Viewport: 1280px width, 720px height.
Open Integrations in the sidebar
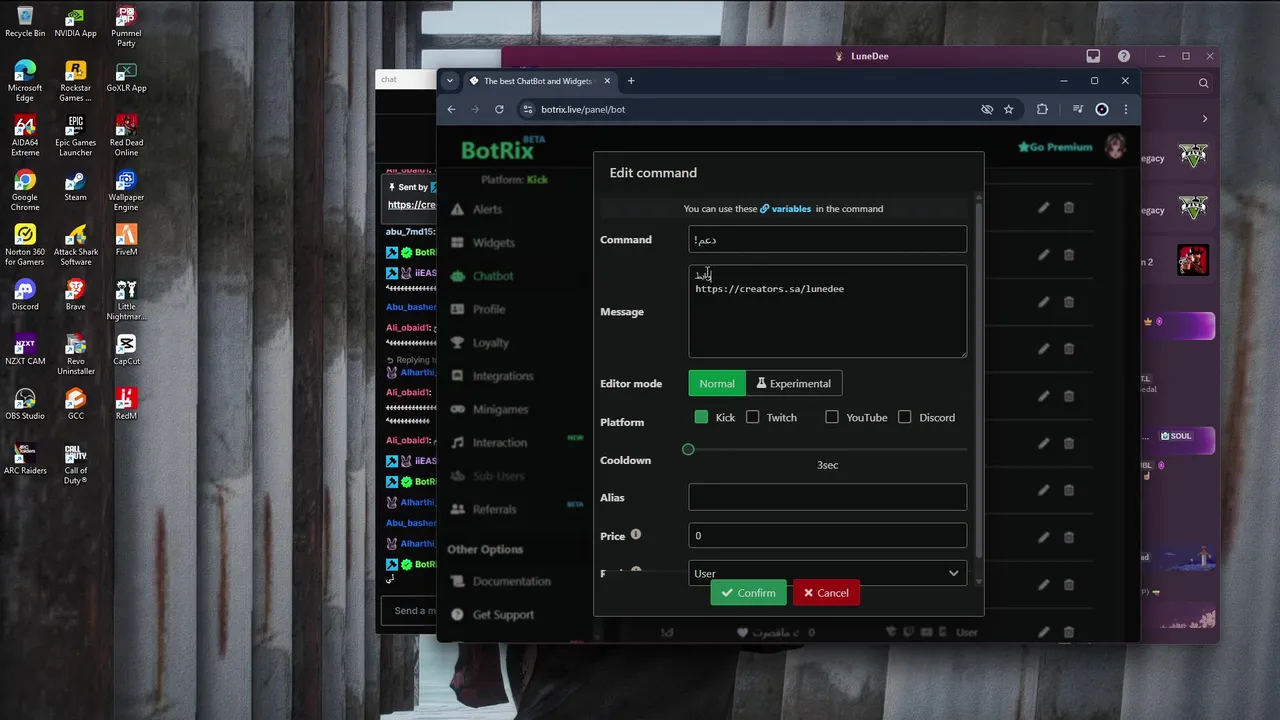click(x=491, y=376)
